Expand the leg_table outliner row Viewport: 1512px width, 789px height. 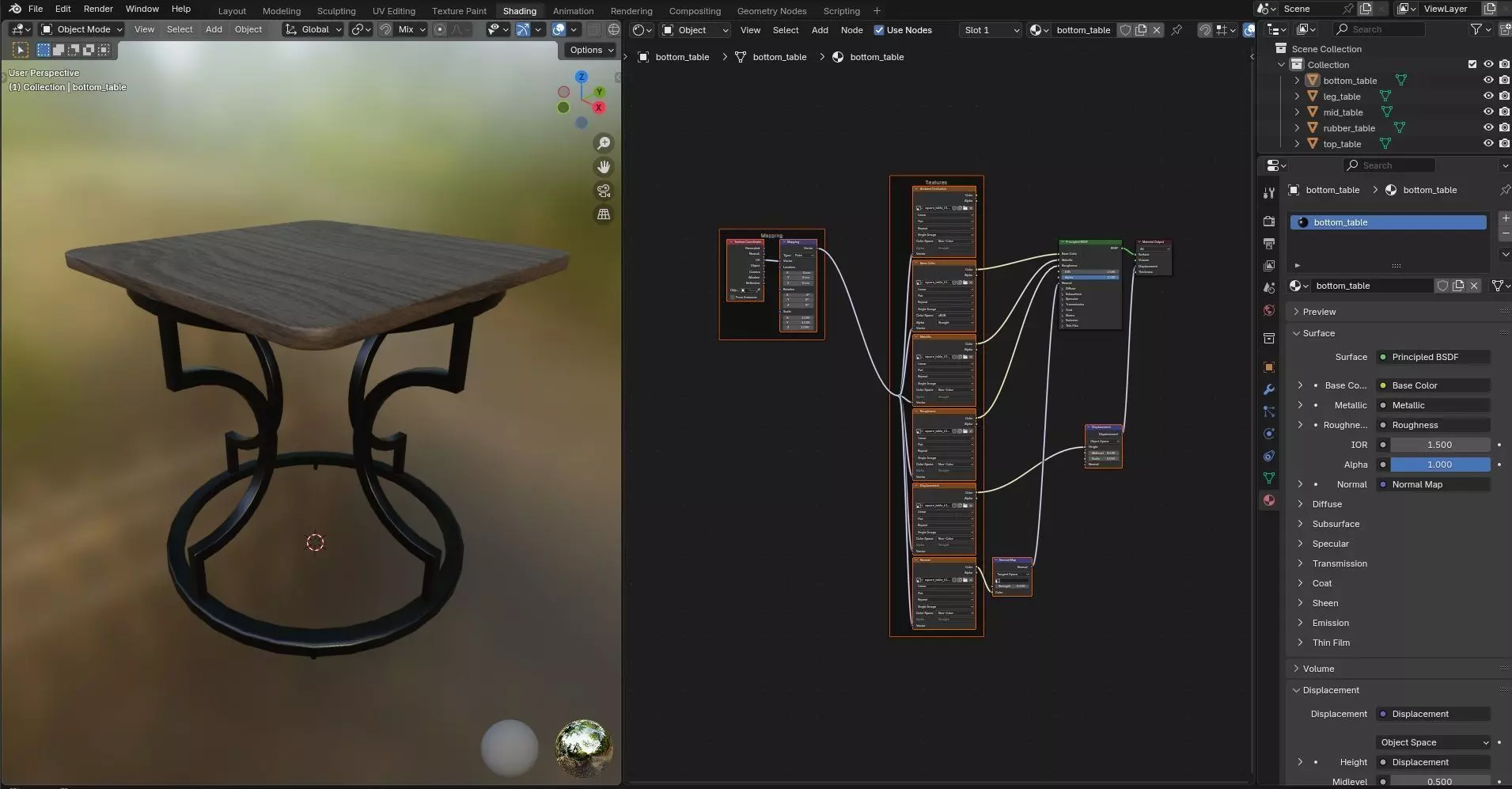[1297, 96]
